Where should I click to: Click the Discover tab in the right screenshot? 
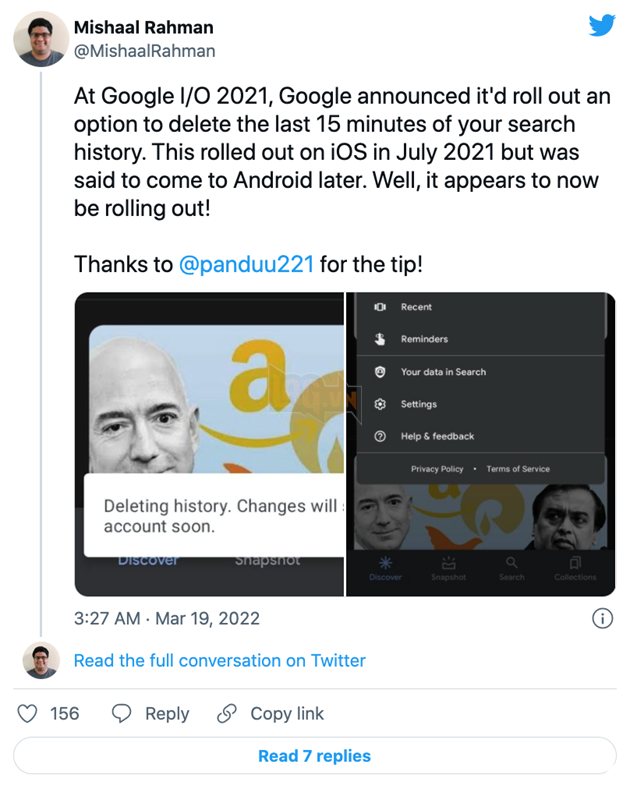[385, 568]
